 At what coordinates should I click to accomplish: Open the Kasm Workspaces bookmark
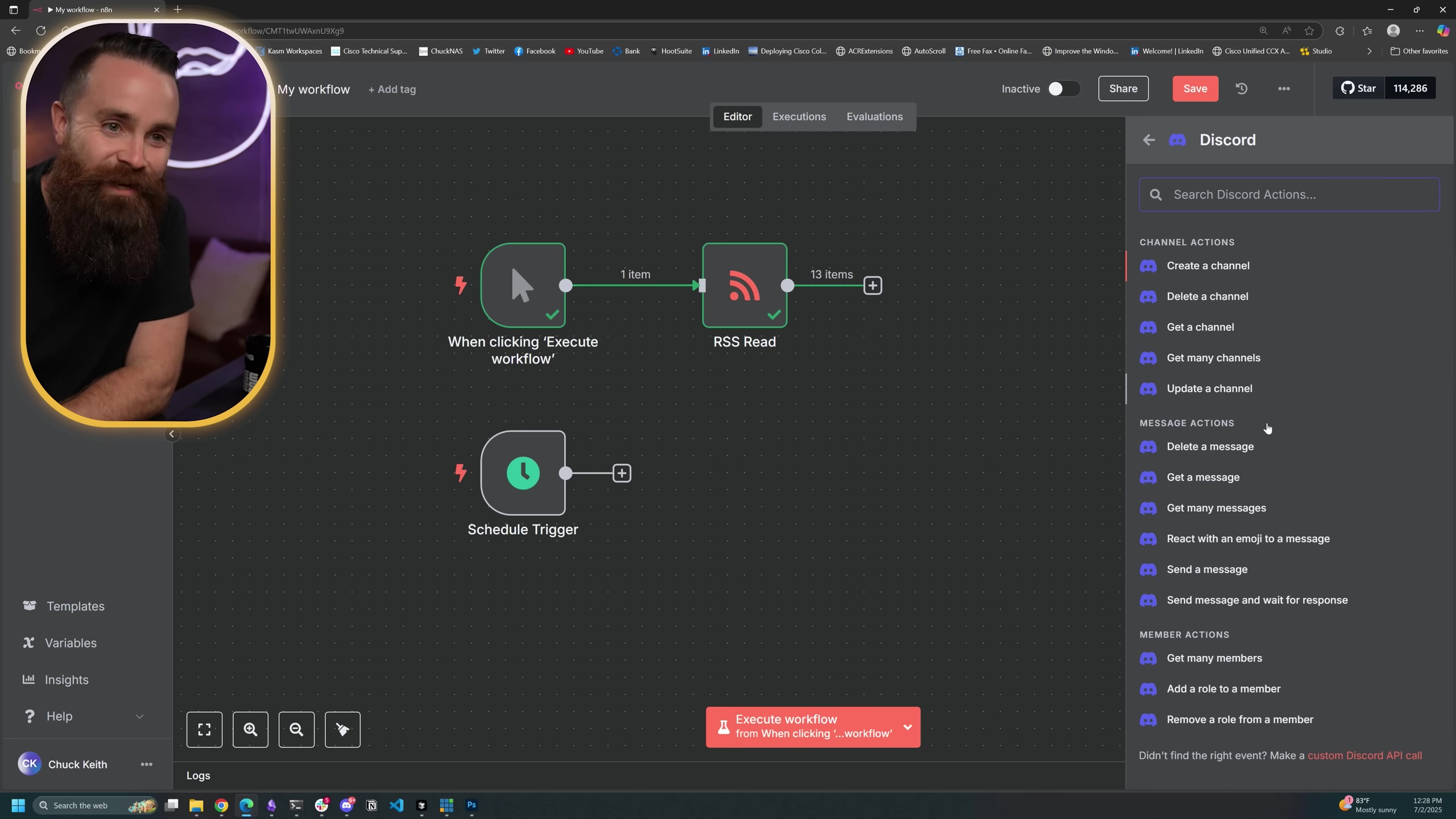[x=289, y=51]
